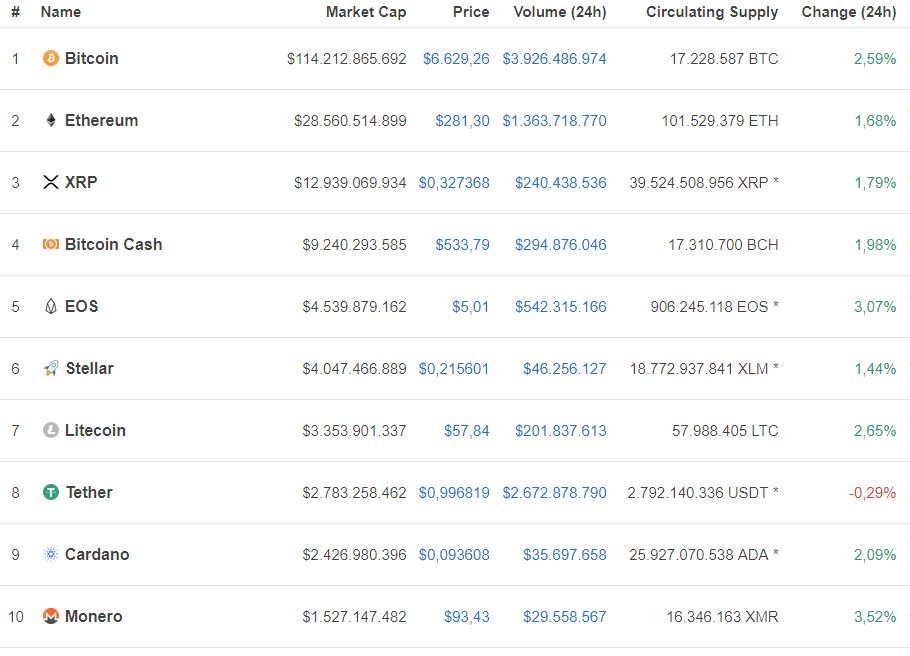
Task: Click Monero volume $29.558.567
Action: (565, 617)
